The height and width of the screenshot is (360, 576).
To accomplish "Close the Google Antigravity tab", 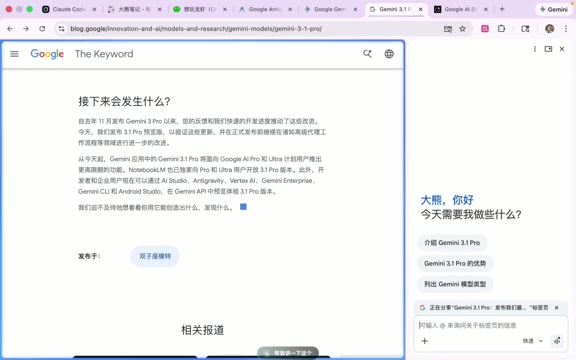I will click(290, 9).
